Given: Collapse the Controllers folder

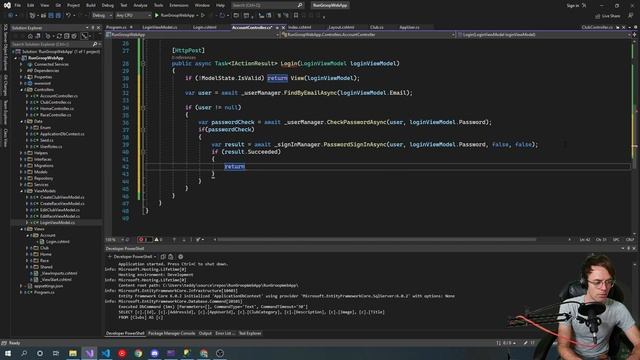Looking at the screenshot, I should coord(22,89).
